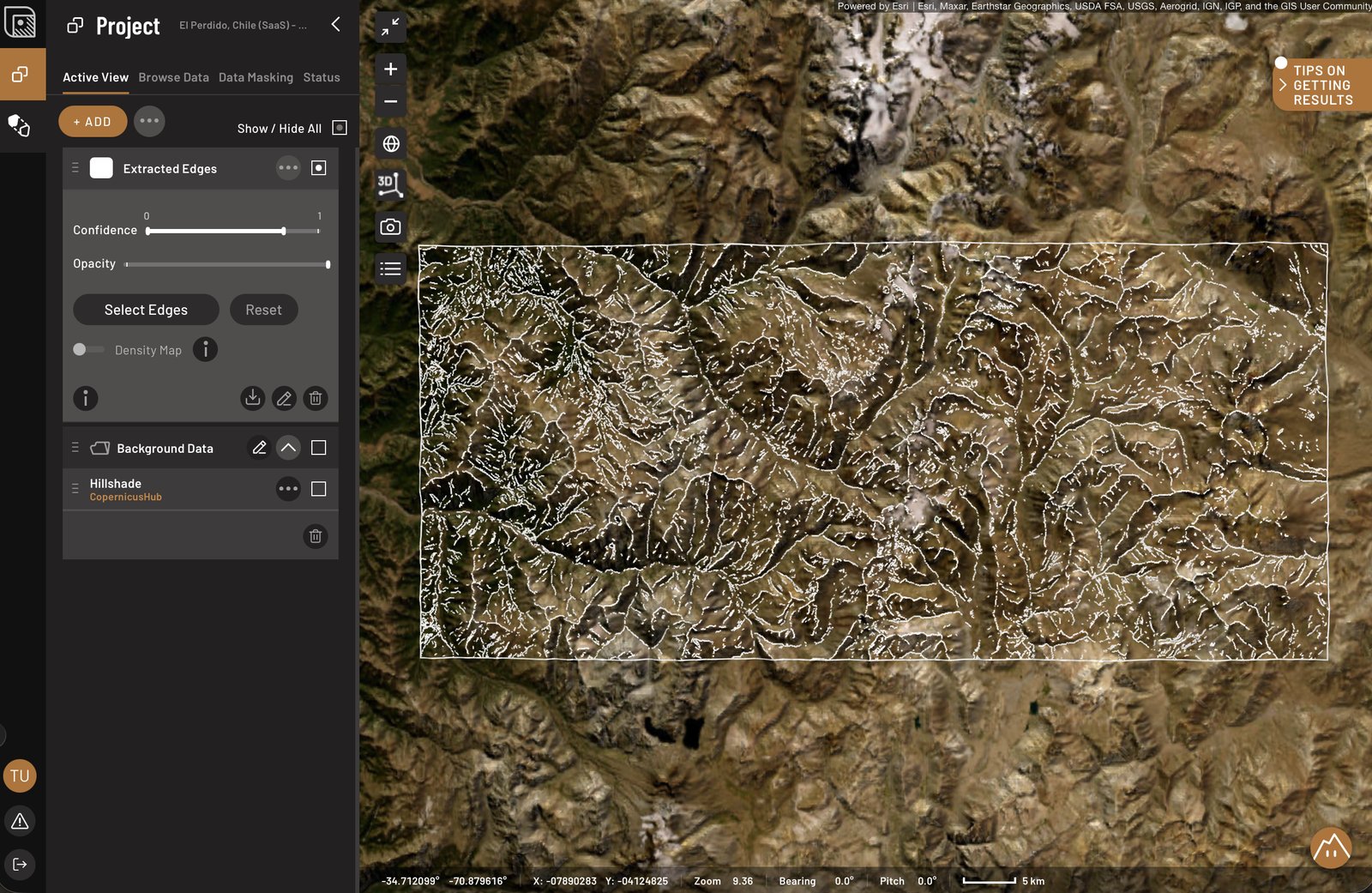Switch to the Active View tab
Screen dimensions: 1372x893
95,77
